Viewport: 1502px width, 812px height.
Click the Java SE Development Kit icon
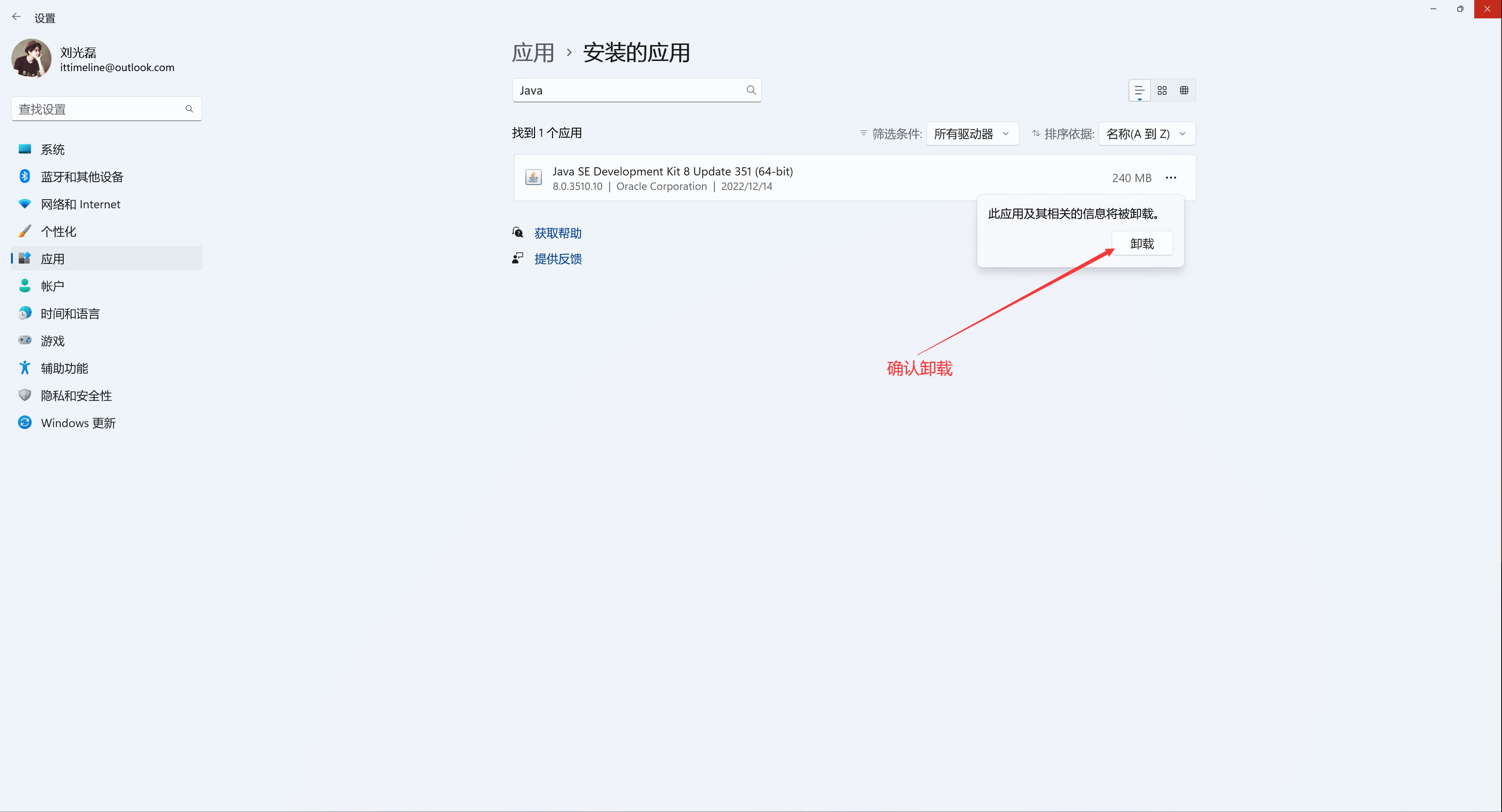coord(533,177)
